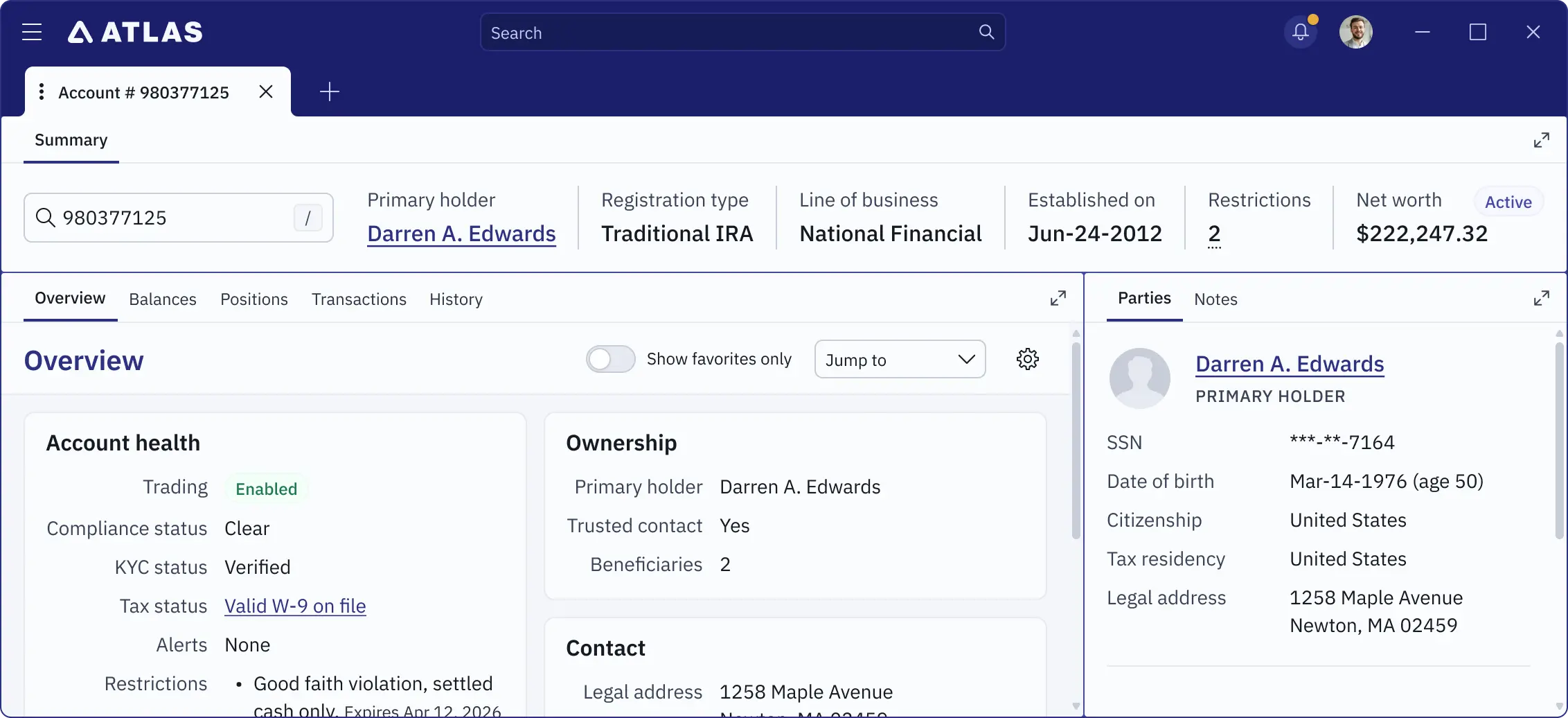The image size is (1568, 718).
Task: Click the search magnifier icon in top bar
Action: (x=986, y=32)
